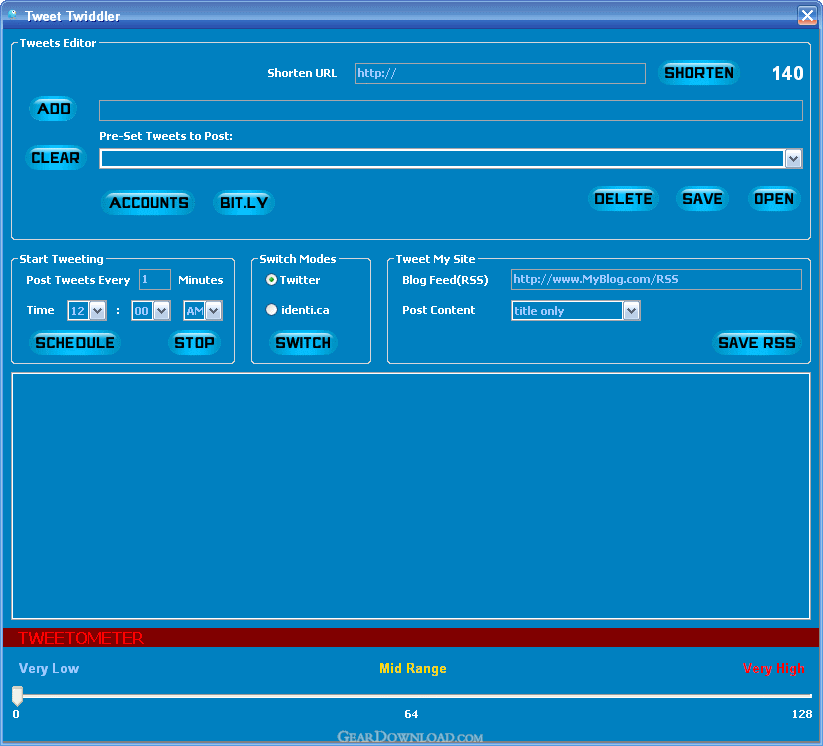This screenshot has width=823, height=746.
Task: Click the Very High label
Action: [x=774, y=668]
